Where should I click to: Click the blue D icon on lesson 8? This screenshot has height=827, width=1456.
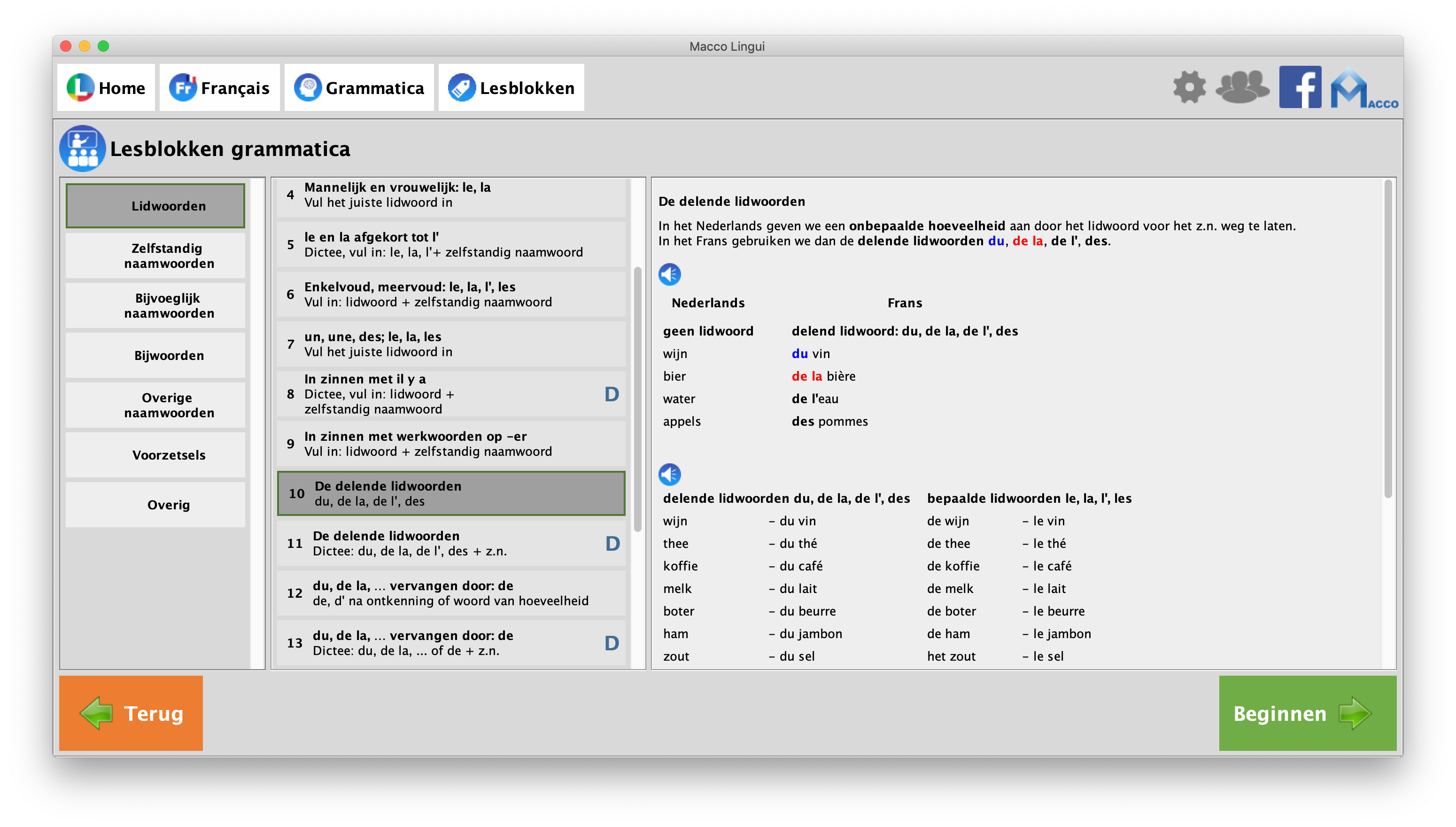(x=612, y=394)
